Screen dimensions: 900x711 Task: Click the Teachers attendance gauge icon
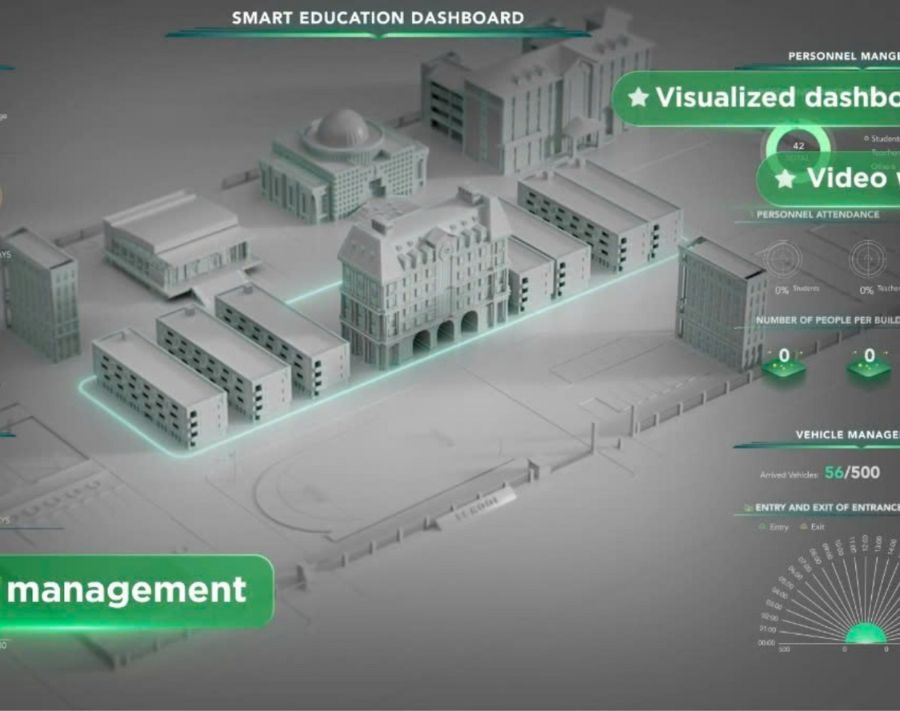[868, 260]
